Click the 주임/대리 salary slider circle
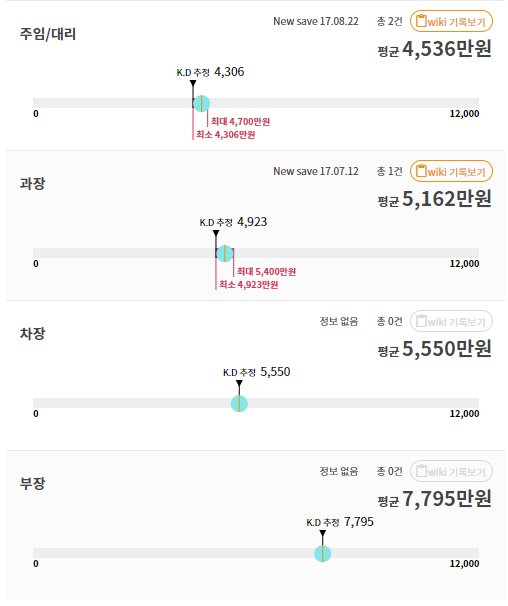Screen dimensions: 508x606 coord(201,104)
